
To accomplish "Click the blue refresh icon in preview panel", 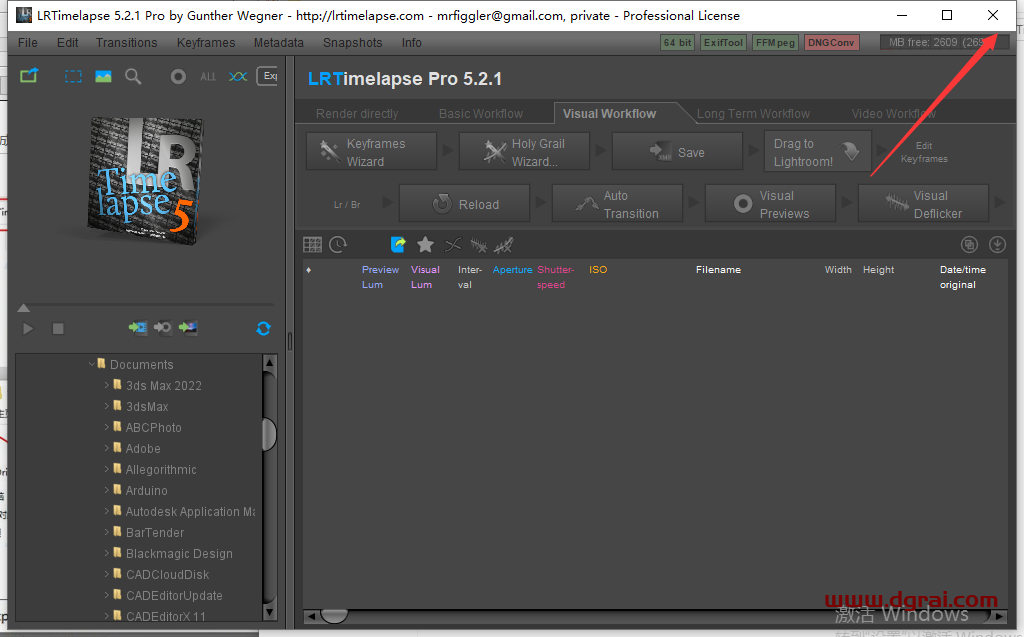I will click(x=263, y=328).
